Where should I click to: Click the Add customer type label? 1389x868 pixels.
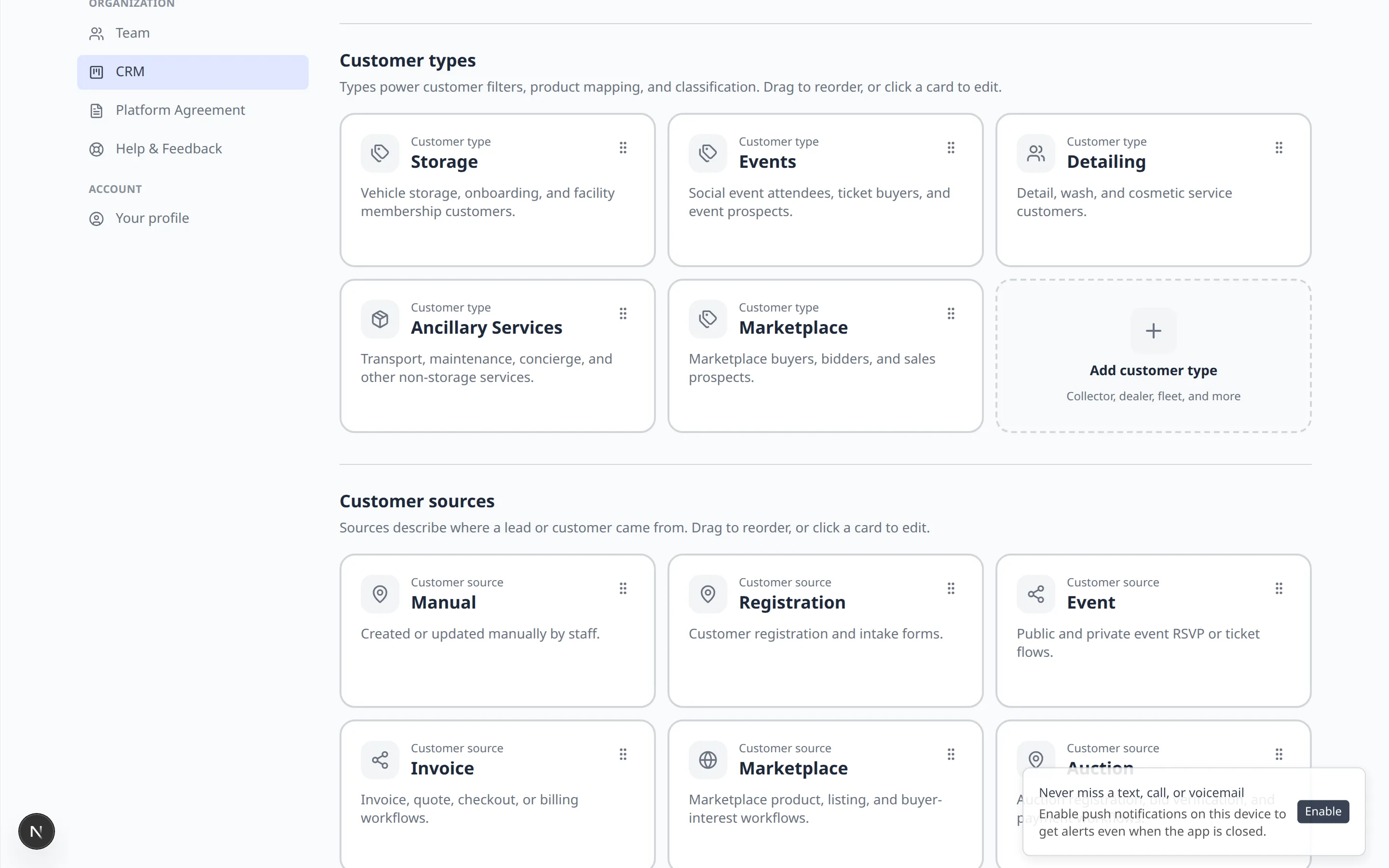(x=1153, y=371)
